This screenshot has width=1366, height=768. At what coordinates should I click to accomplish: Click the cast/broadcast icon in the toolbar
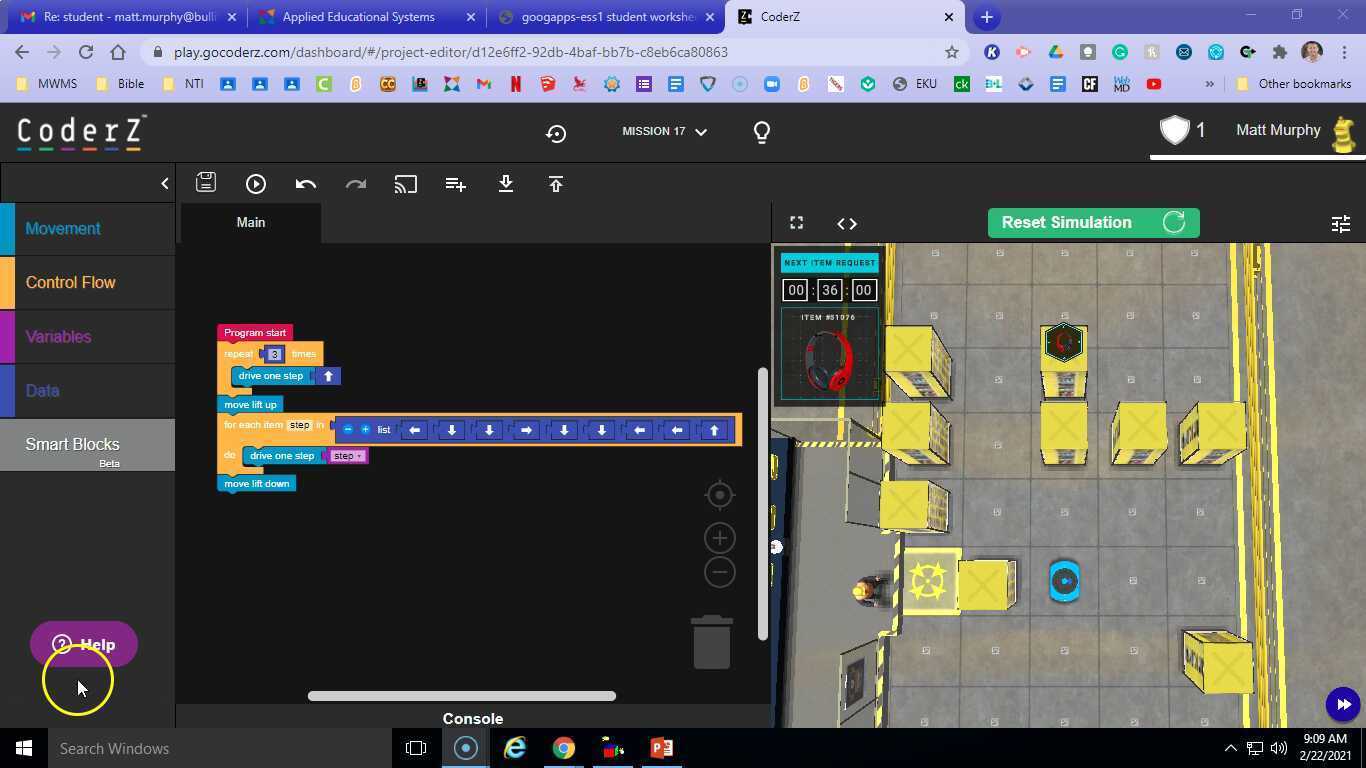406,183
